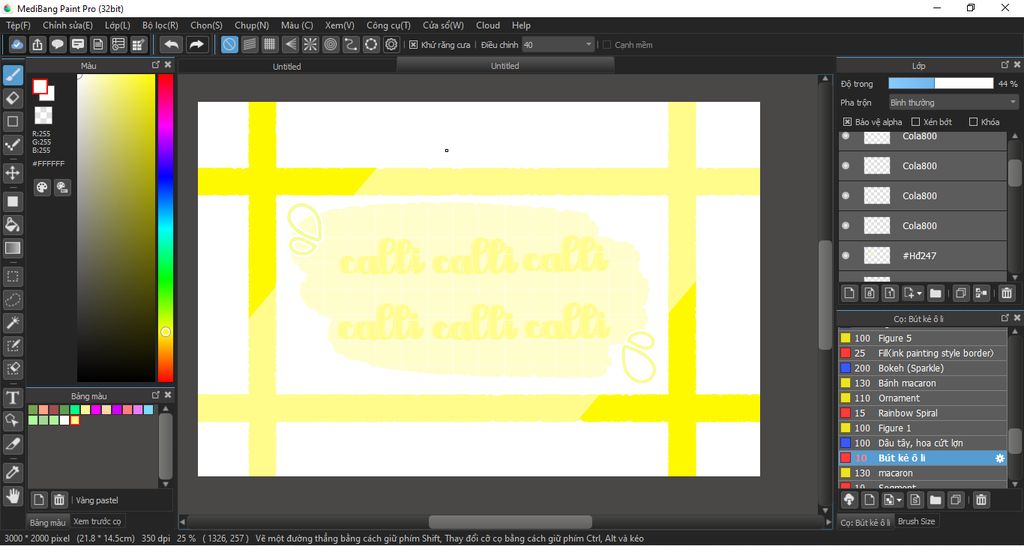Select the Eraser tool
Viewport: 1024px width, 546px height.
click(13, 99)
